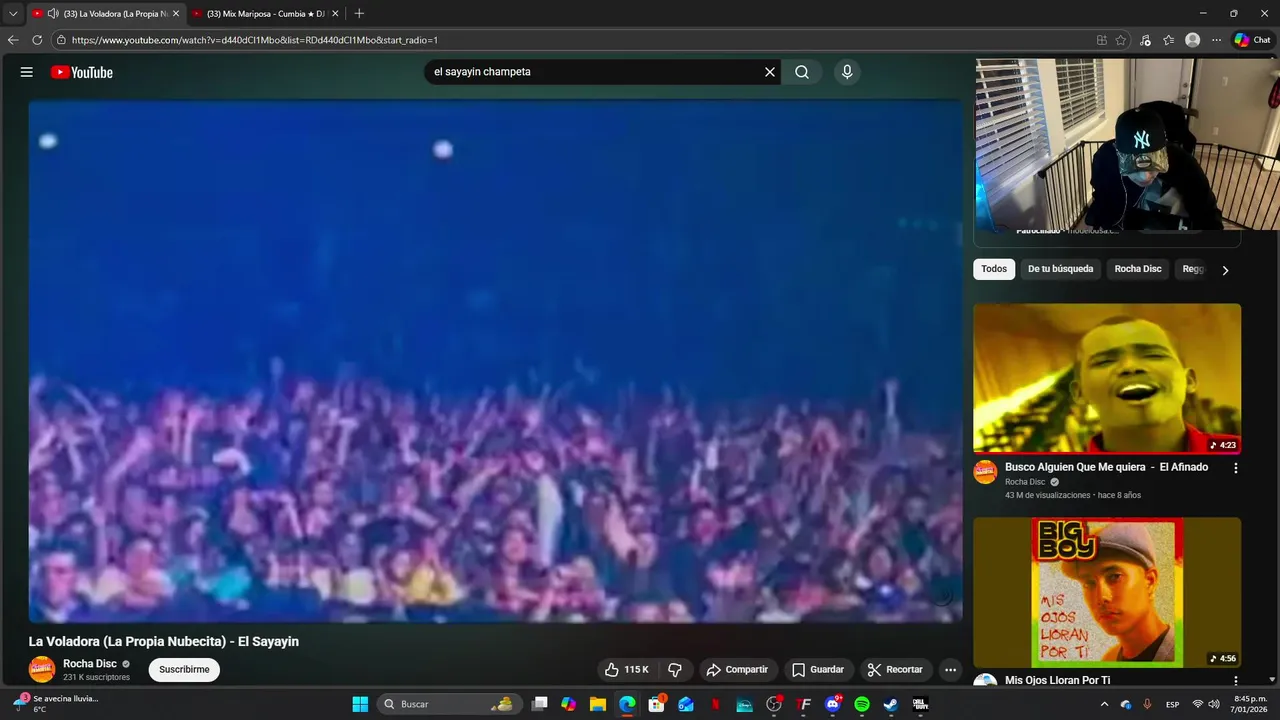Click inside the YouTube search field
1280x720 pixels.
click(595, 72)
